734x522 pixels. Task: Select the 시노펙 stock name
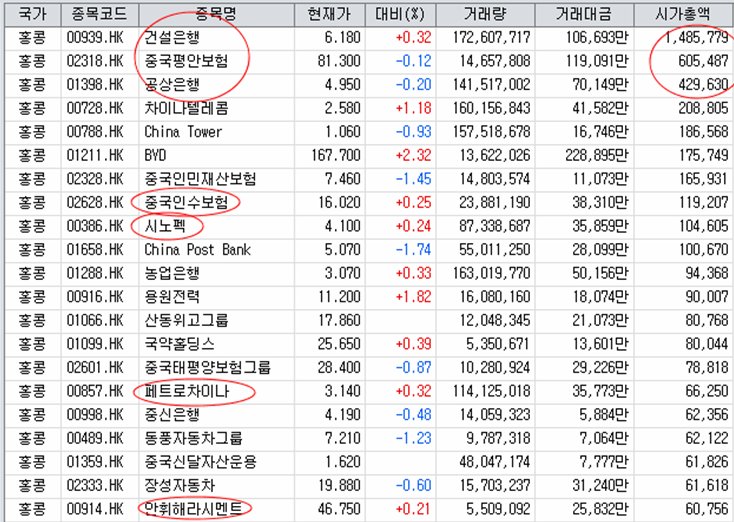tap(165, 226)
